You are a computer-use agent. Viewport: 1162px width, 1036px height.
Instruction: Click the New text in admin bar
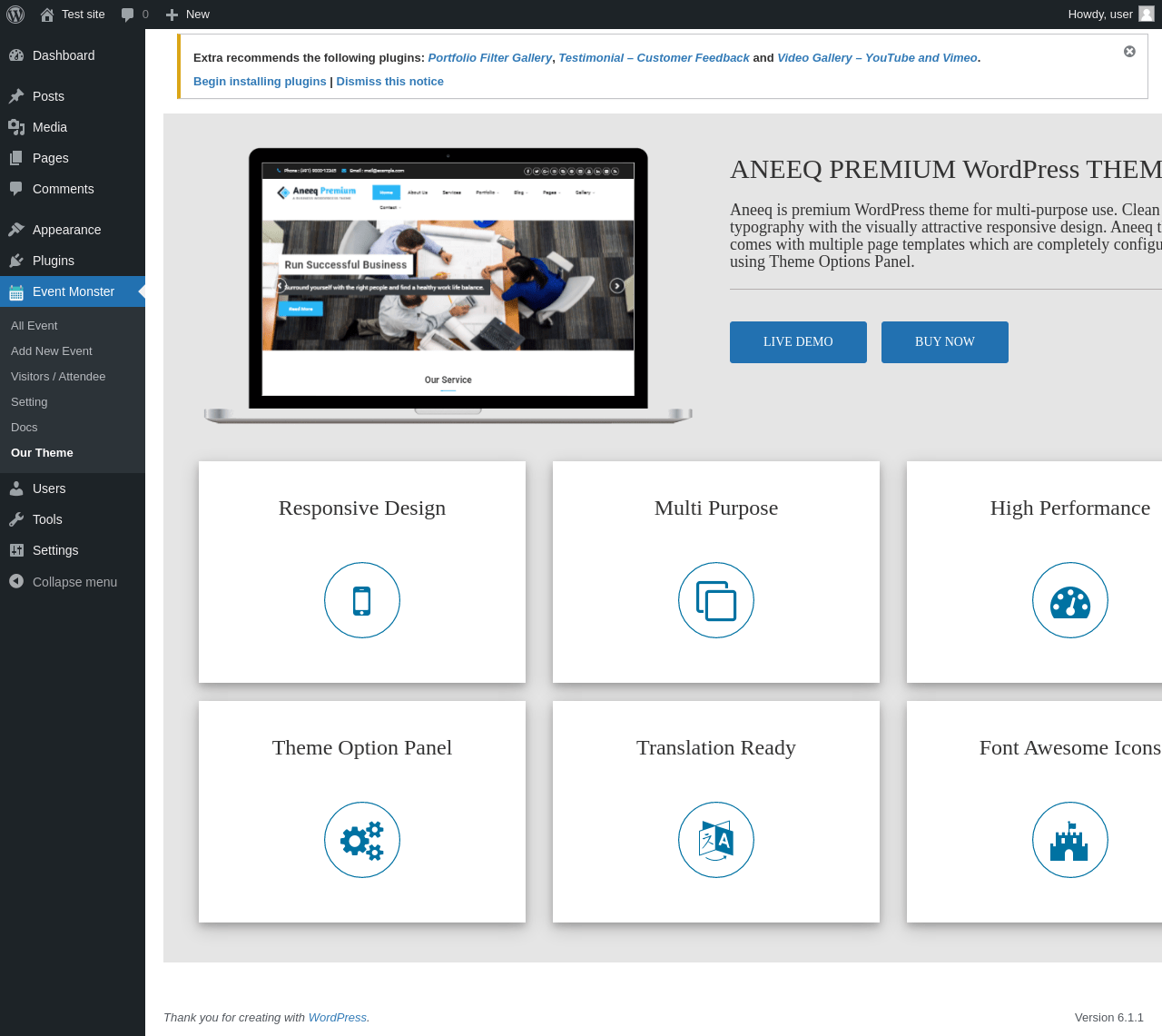198,15
